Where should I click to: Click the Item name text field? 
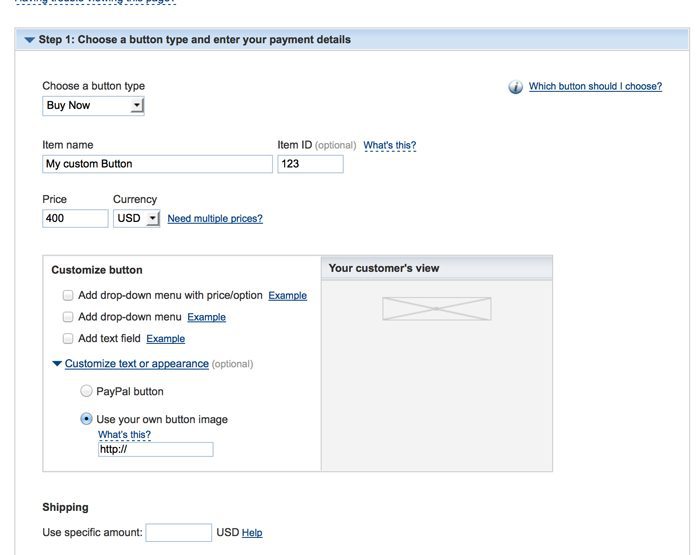[157, 164]
